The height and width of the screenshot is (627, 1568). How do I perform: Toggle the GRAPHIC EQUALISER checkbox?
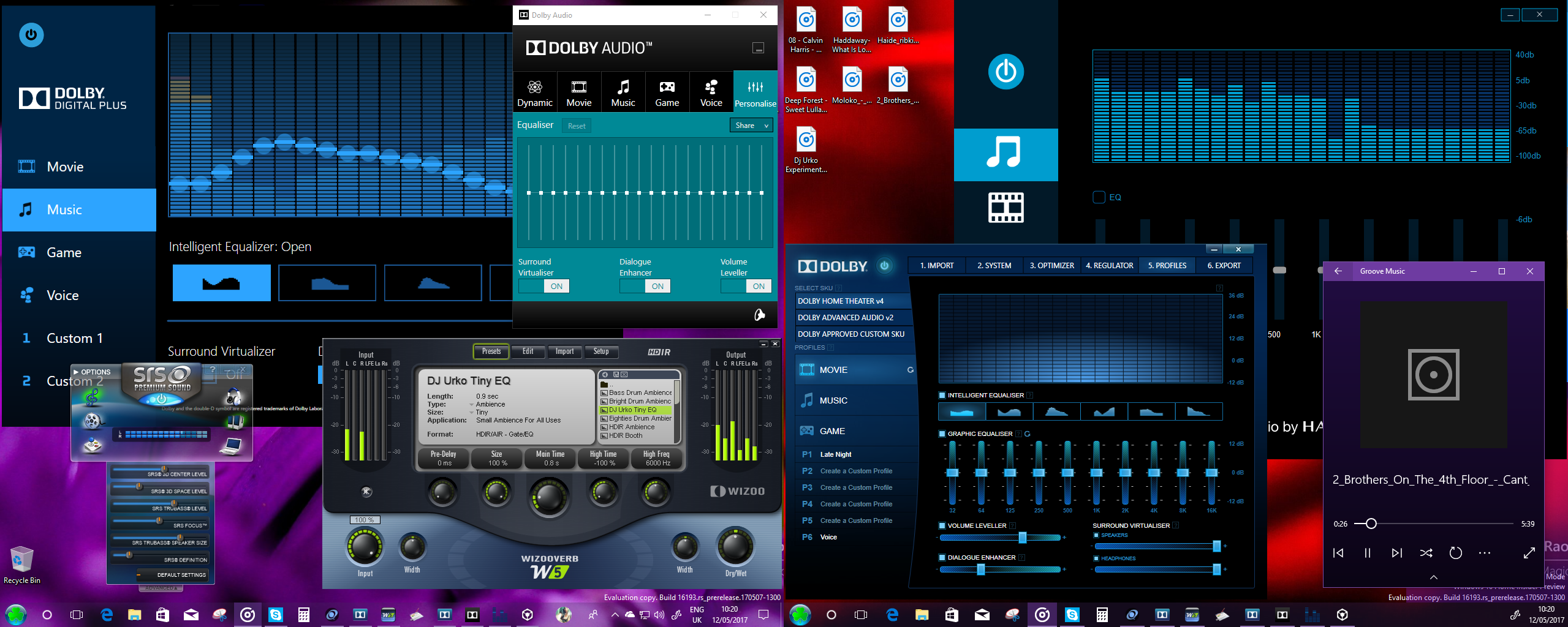point(942,434)
